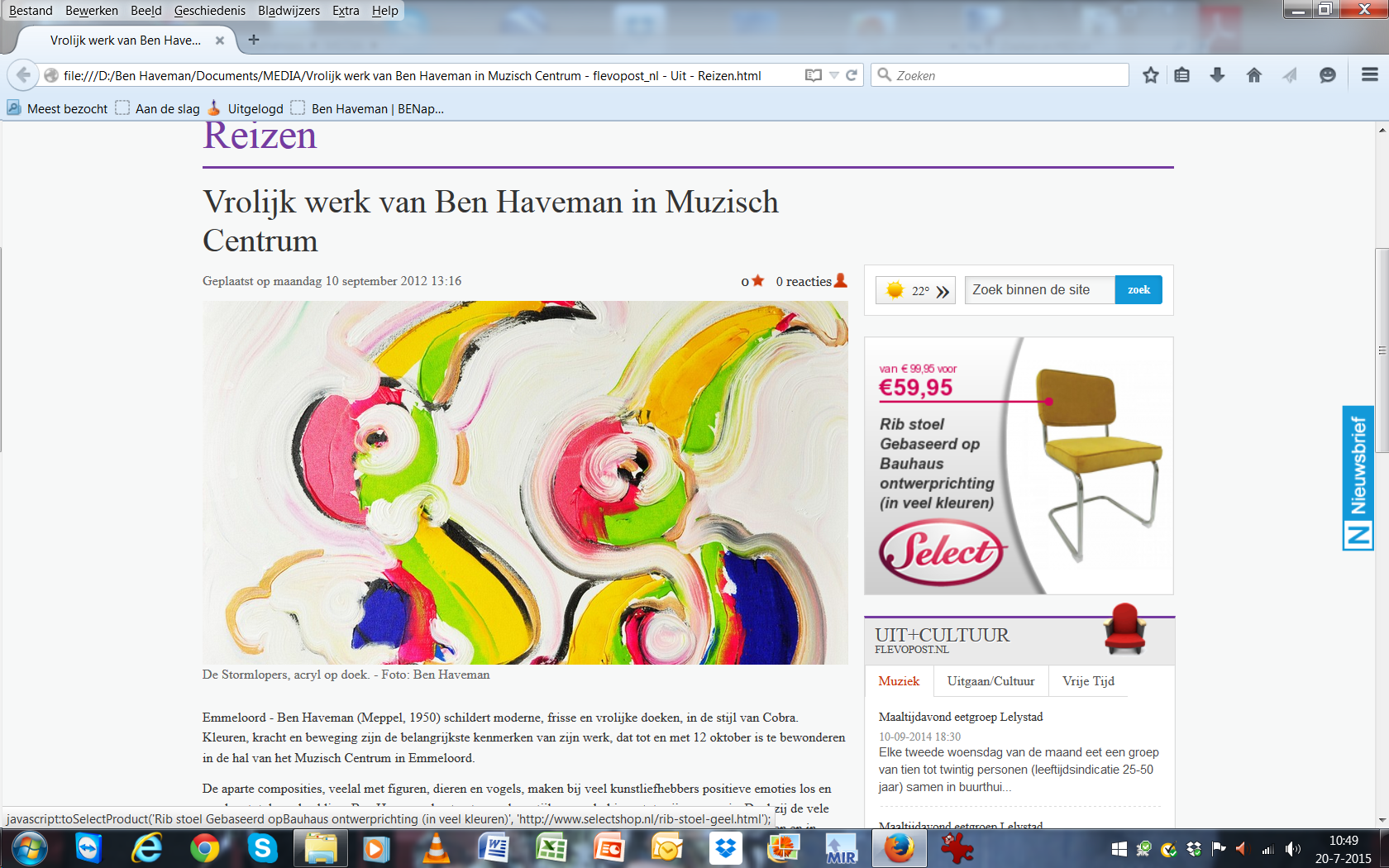Open Firefox Hello chat smiley icon
1389x868 pixels.
(1328, 75)
